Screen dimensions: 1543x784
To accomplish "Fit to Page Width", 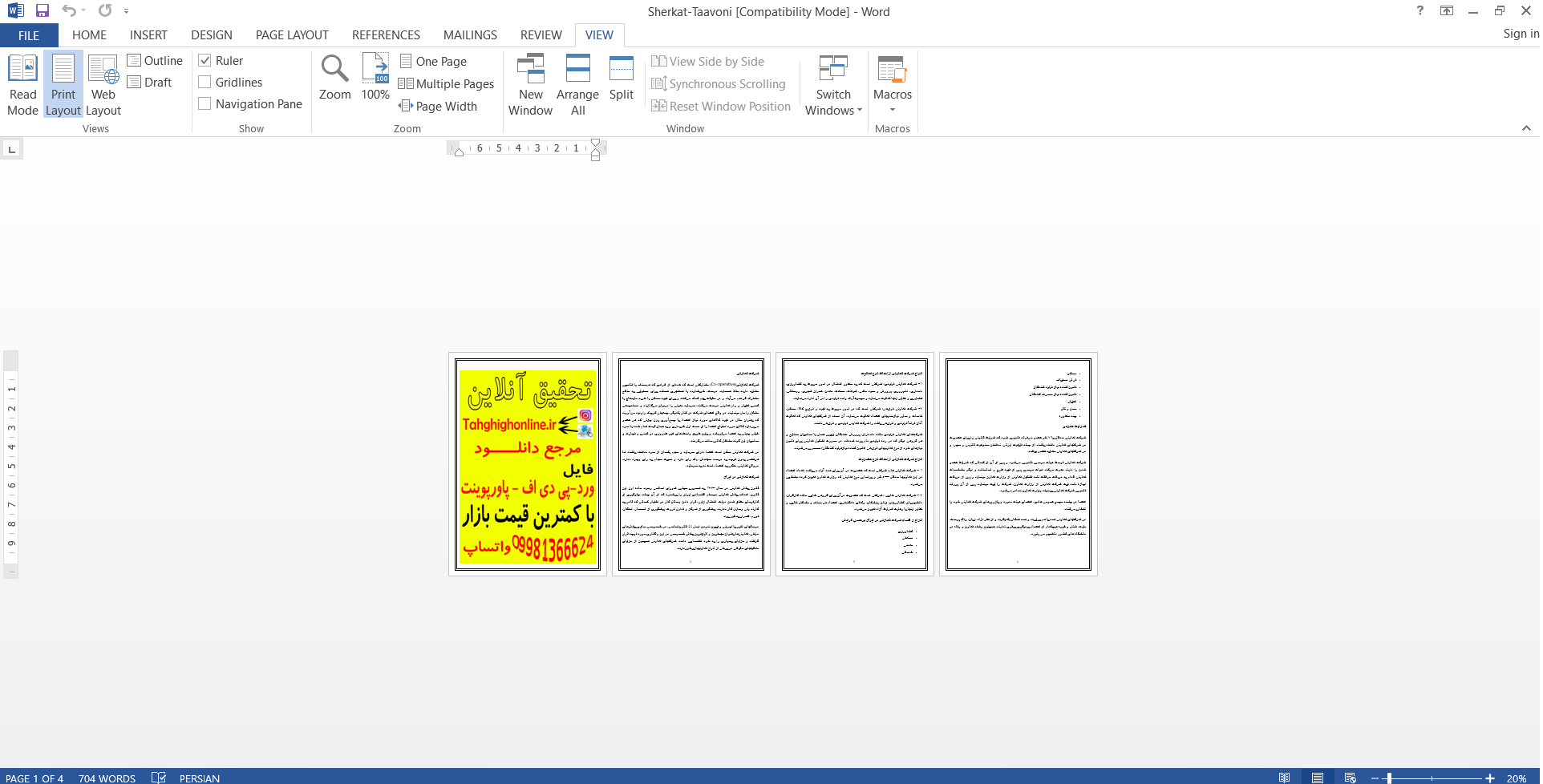I will click(438, 107).
